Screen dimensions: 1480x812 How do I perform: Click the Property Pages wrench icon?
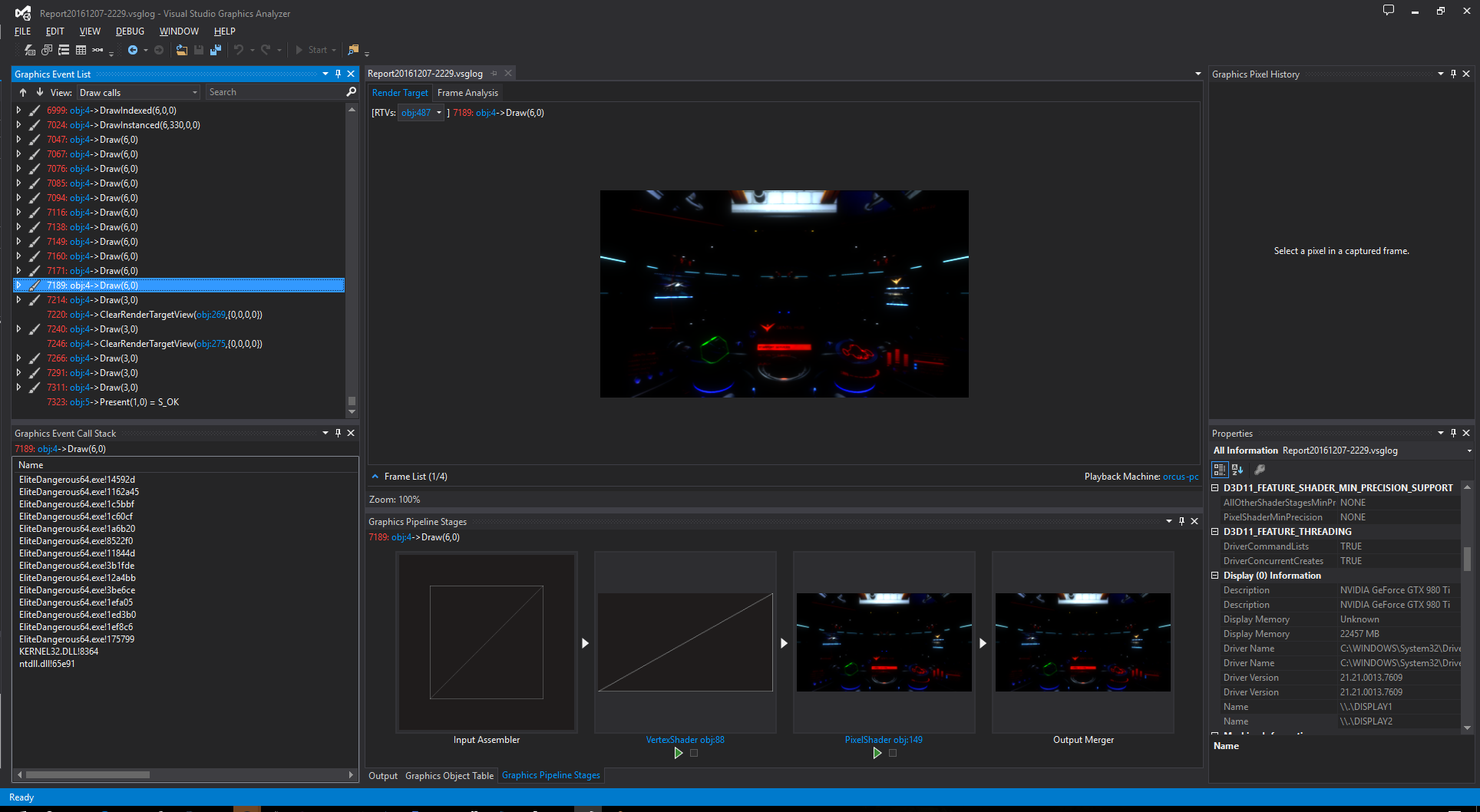(x=1260, y=470)
